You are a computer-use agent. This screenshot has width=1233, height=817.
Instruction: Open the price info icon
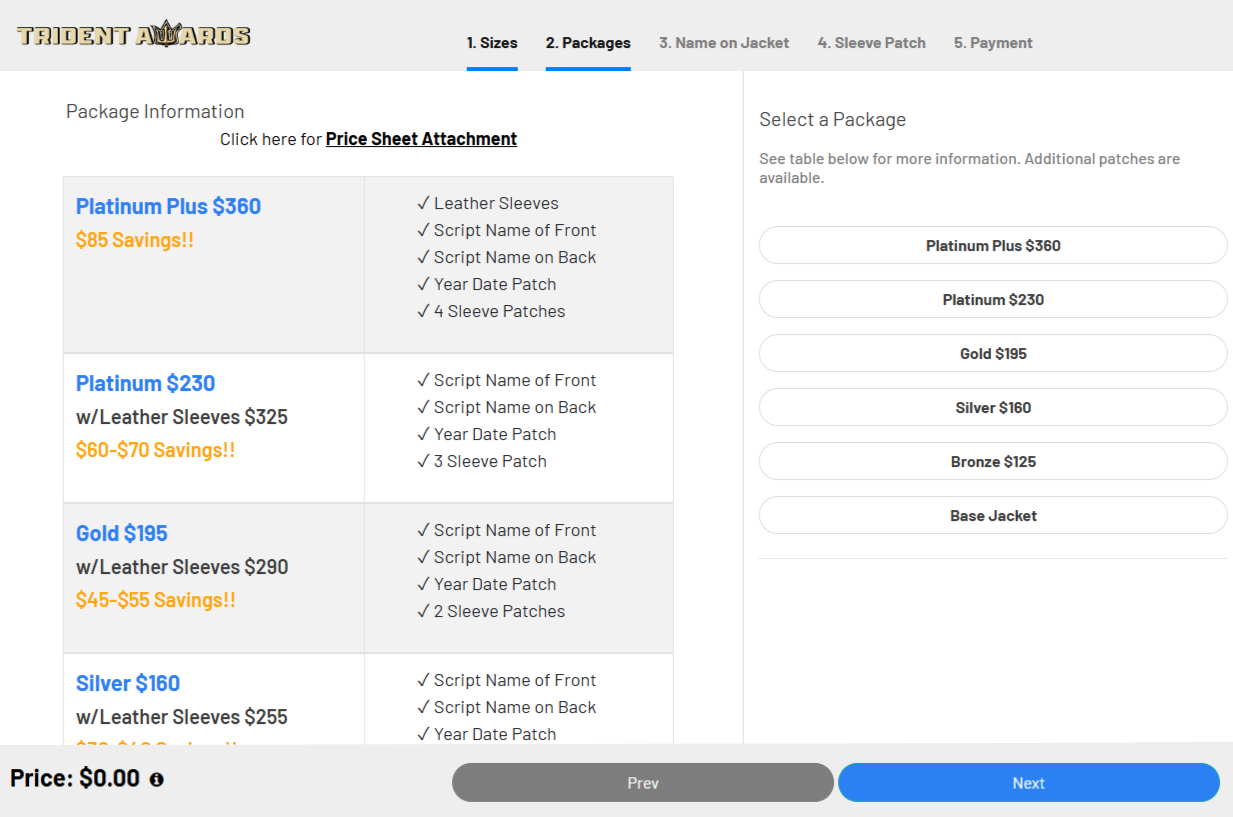point(156,779)
